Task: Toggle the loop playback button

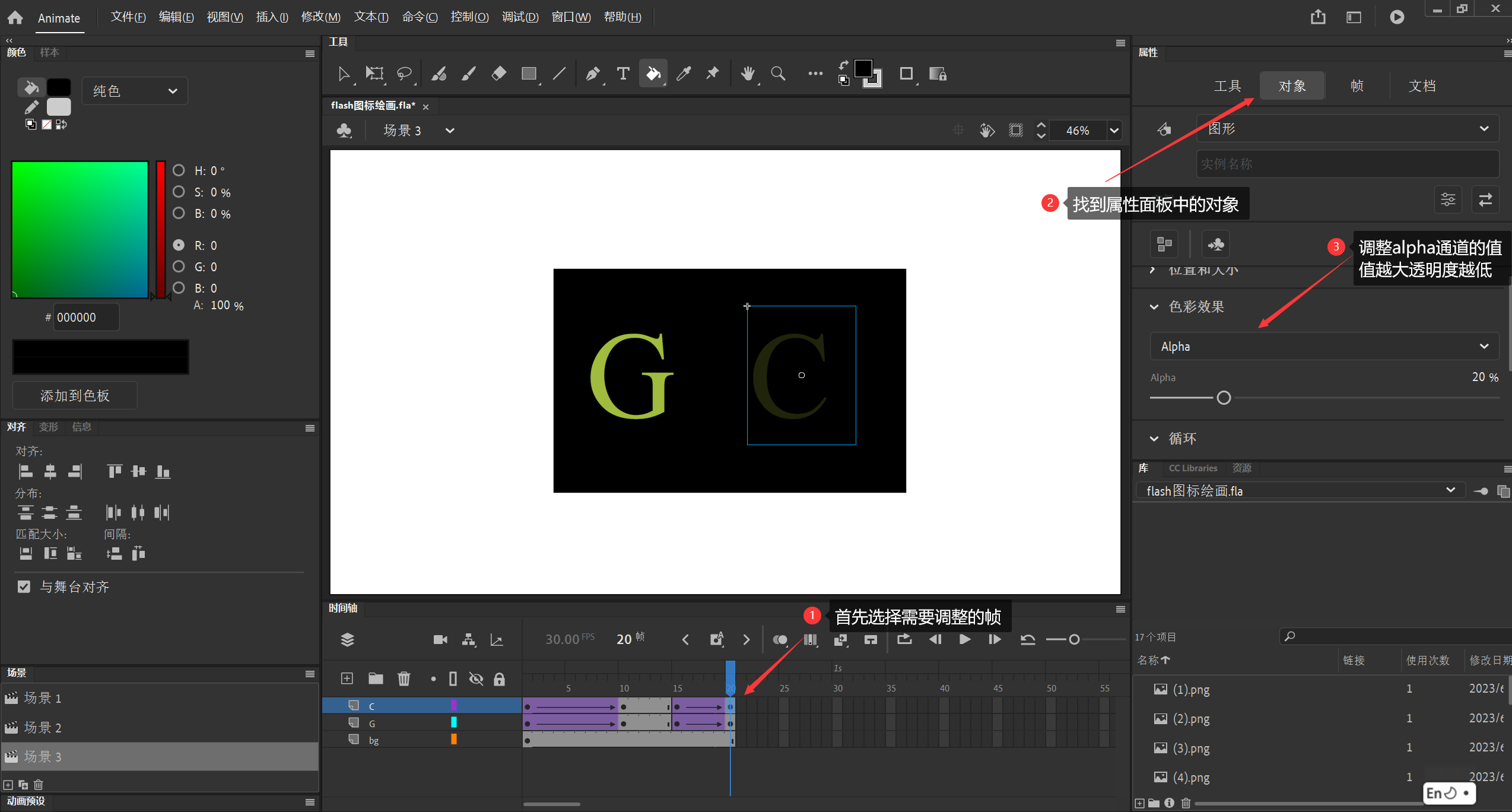Action: (x=904, y=639)
